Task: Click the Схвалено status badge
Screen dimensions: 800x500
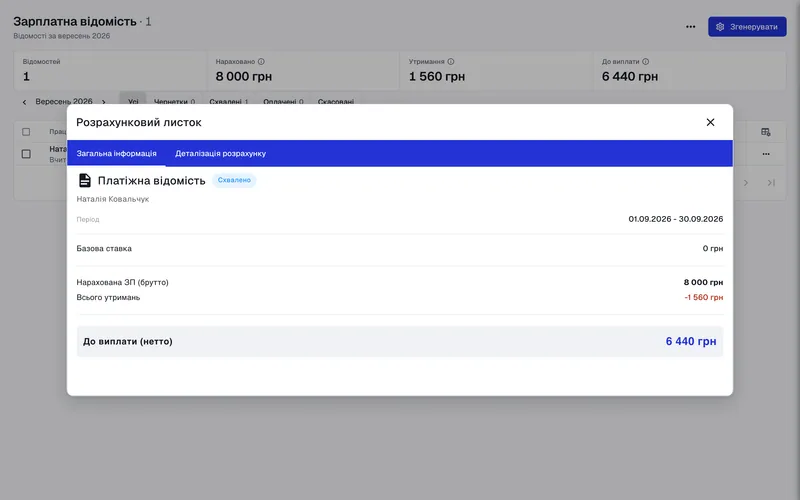Action: click(x=234, y=180)
